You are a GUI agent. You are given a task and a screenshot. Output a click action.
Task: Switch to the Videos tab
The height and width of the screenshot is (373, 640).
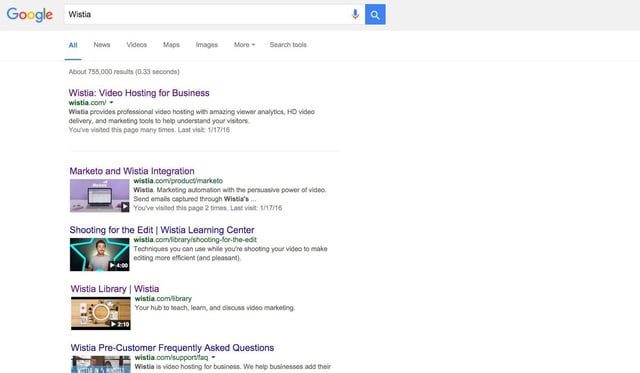(137, 45)
